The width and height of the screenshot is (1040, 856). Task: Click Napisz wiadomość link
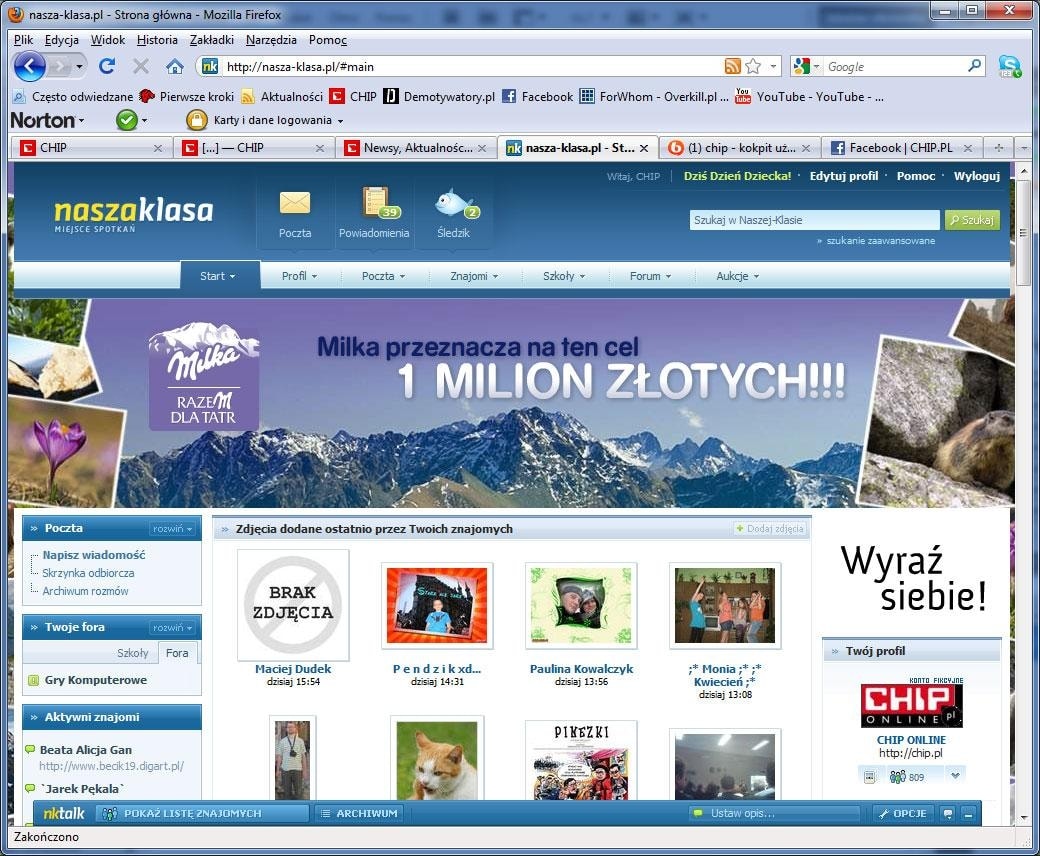point(94,555)
